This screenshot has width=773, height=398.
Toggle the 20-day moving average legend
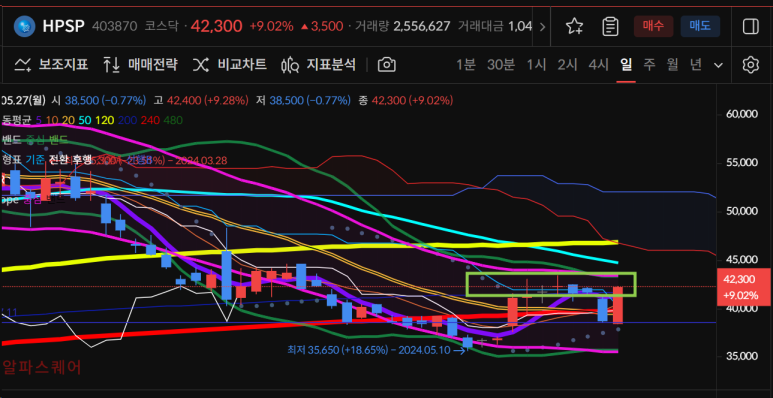pyautogui.click(x=68, y=120)
